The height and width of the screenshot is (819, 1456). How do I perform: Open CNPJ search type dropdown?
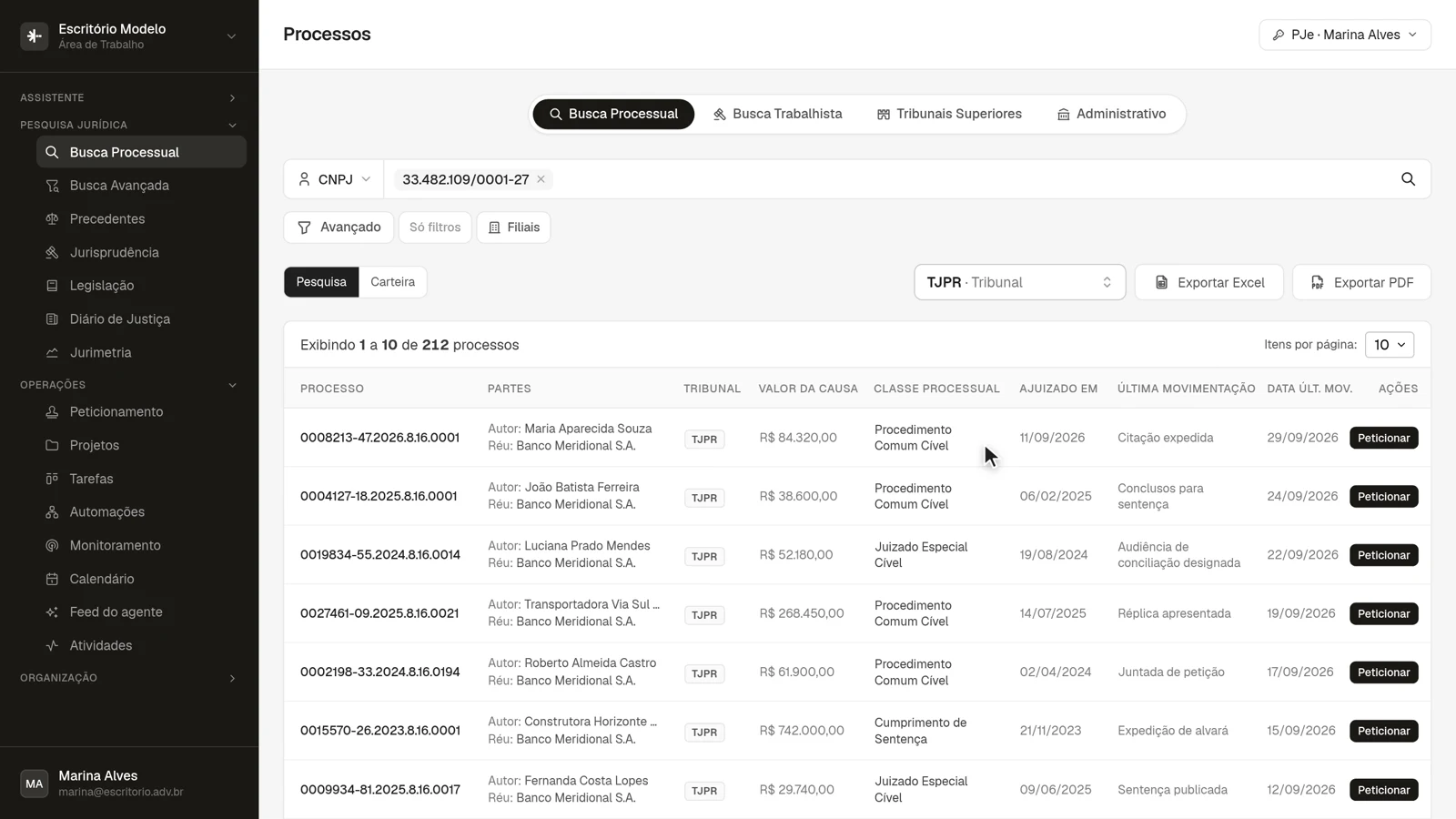334,179
